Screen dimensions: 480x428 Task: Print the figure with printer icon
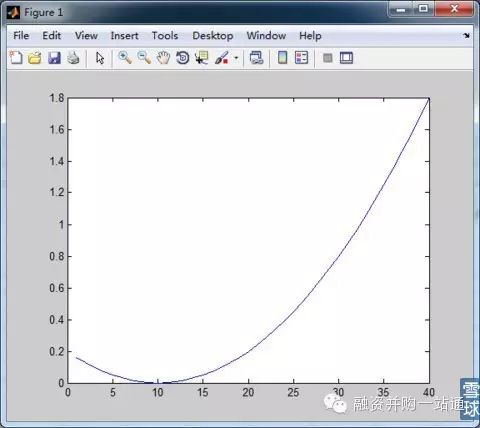73,58
